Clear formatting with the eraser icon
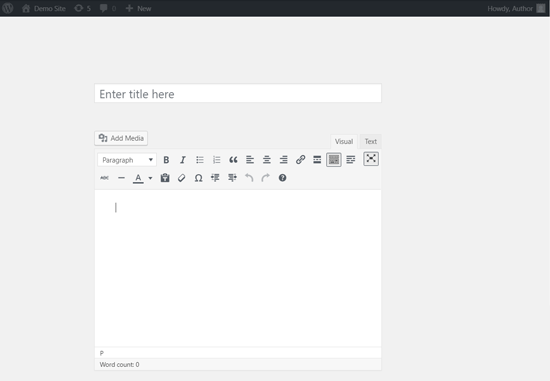The width and height of the screenshot is (550, 381). pyautogui.click(x=182, y=178)
